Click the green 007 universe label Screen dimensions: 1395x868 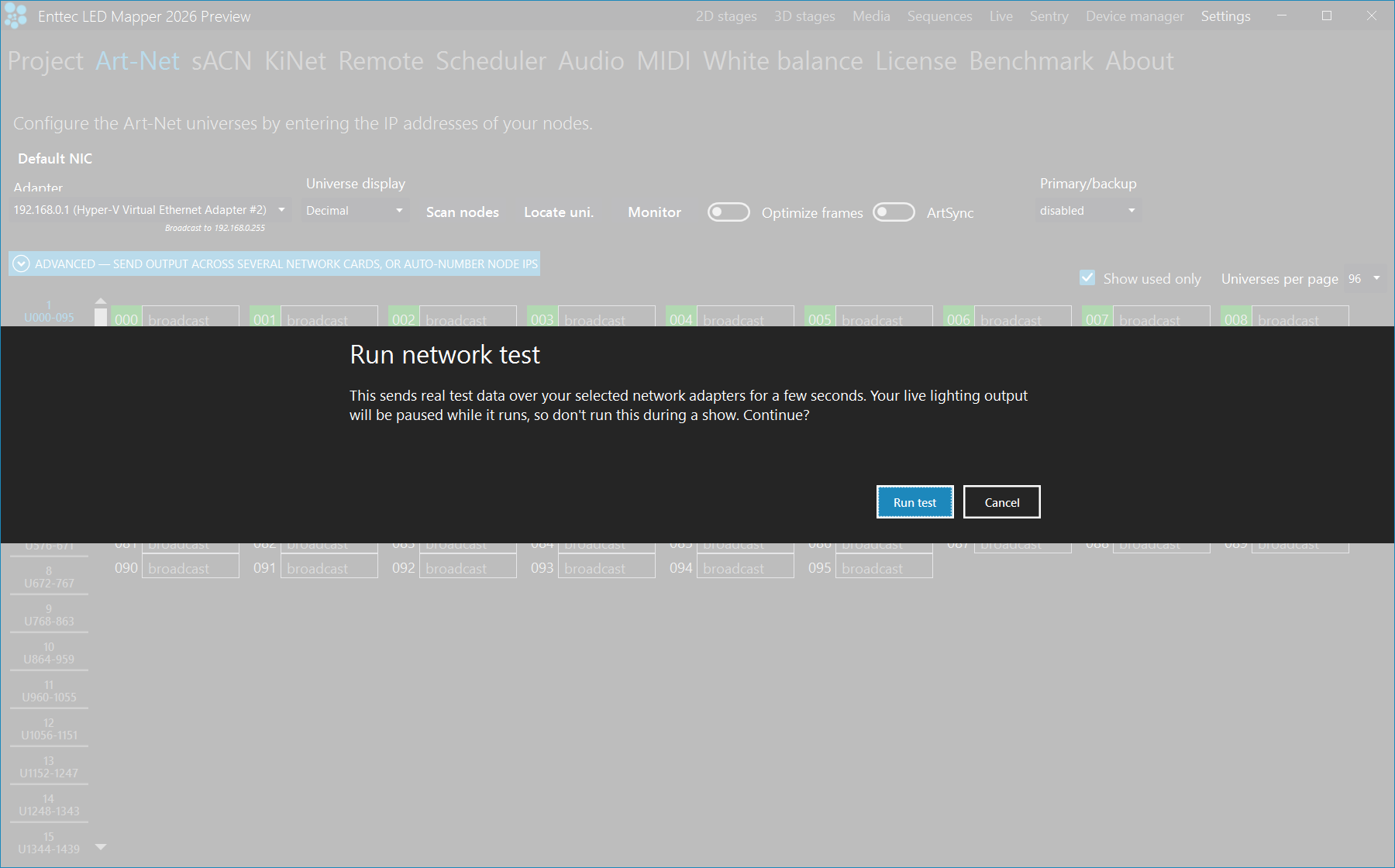1097,317
